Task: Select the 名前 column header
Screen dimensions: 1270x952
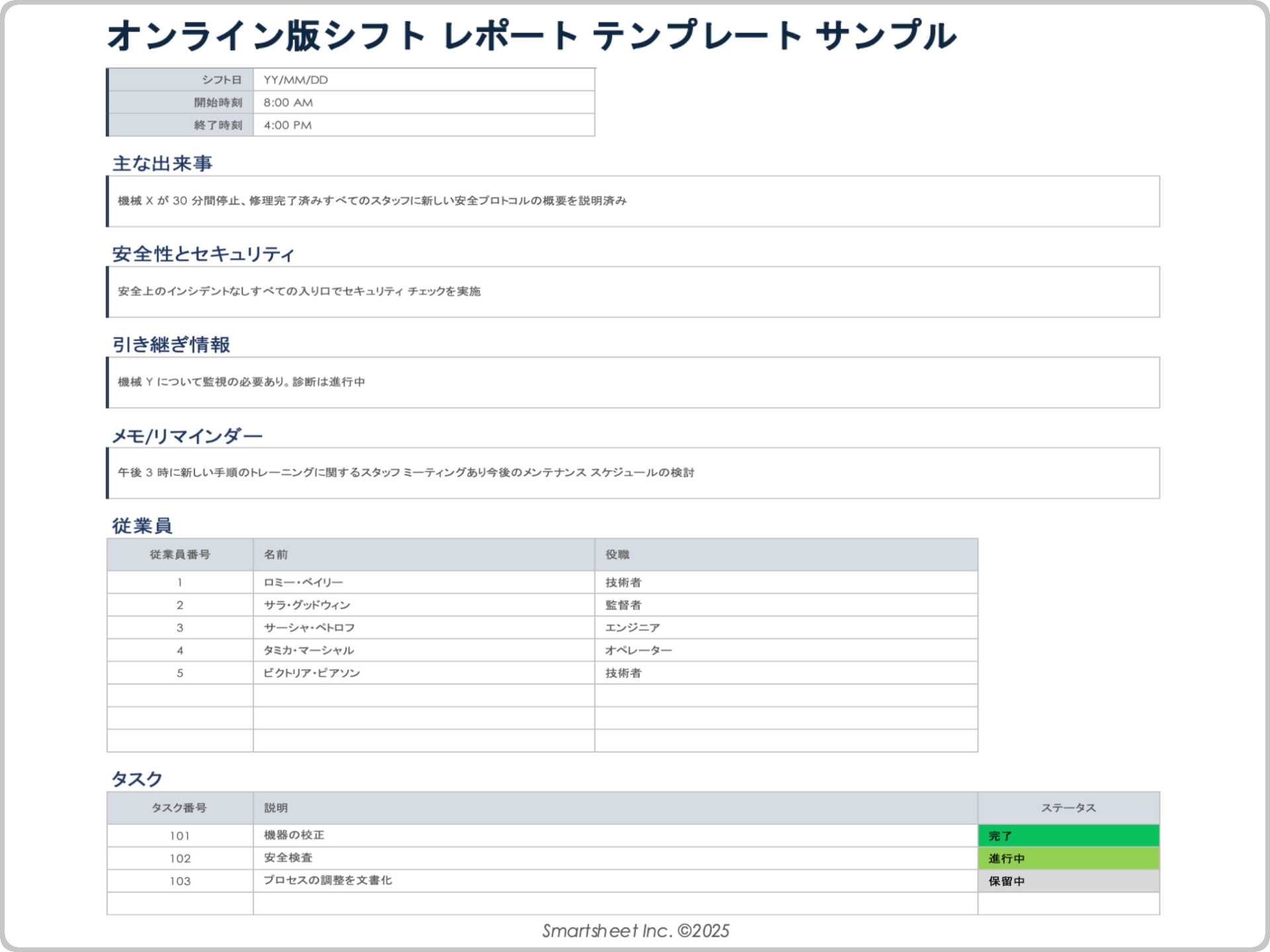Action: click(x=423, y=555)
